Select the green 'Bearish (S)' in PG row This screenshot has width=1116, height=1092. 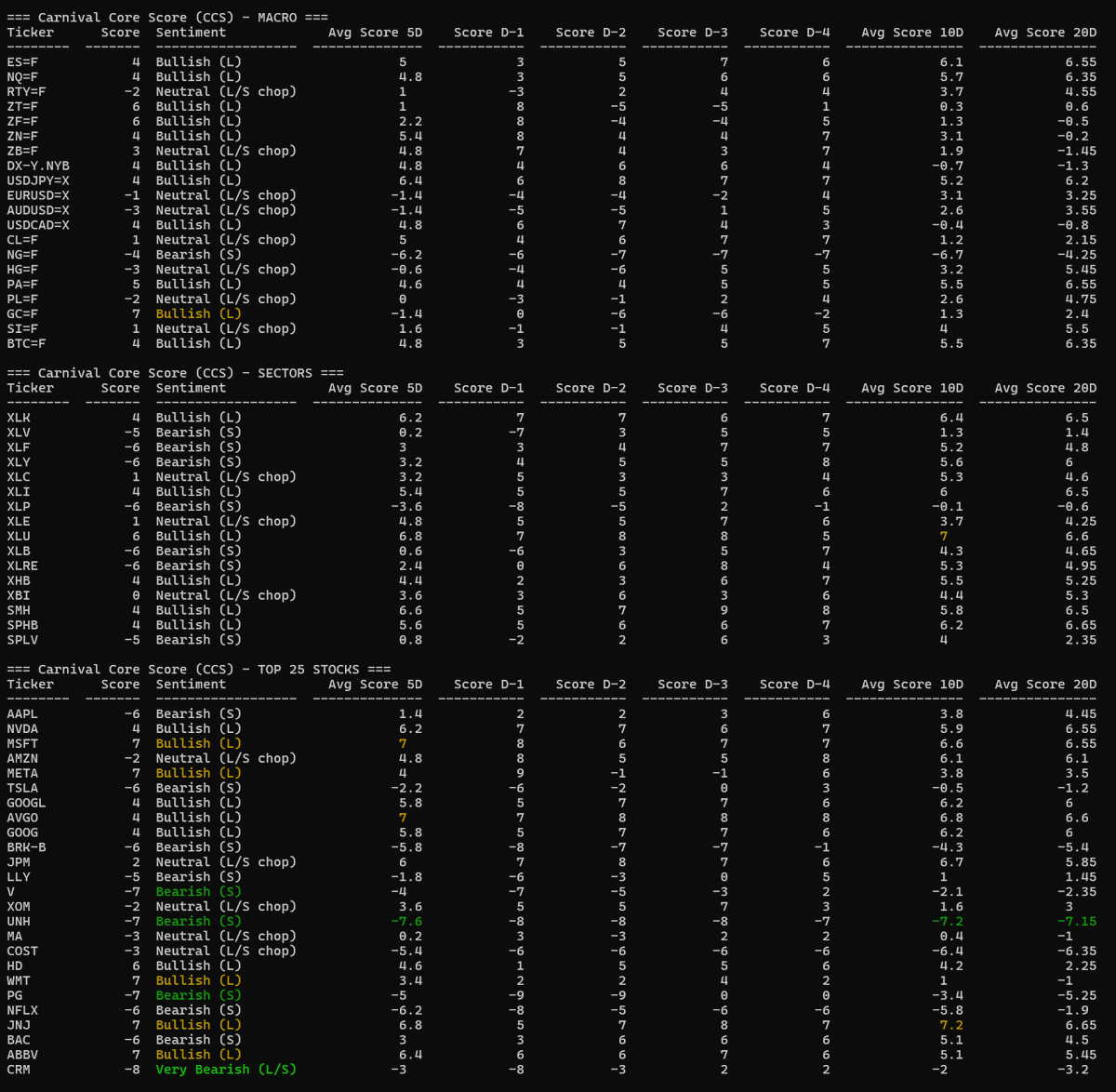click(198, 996)
